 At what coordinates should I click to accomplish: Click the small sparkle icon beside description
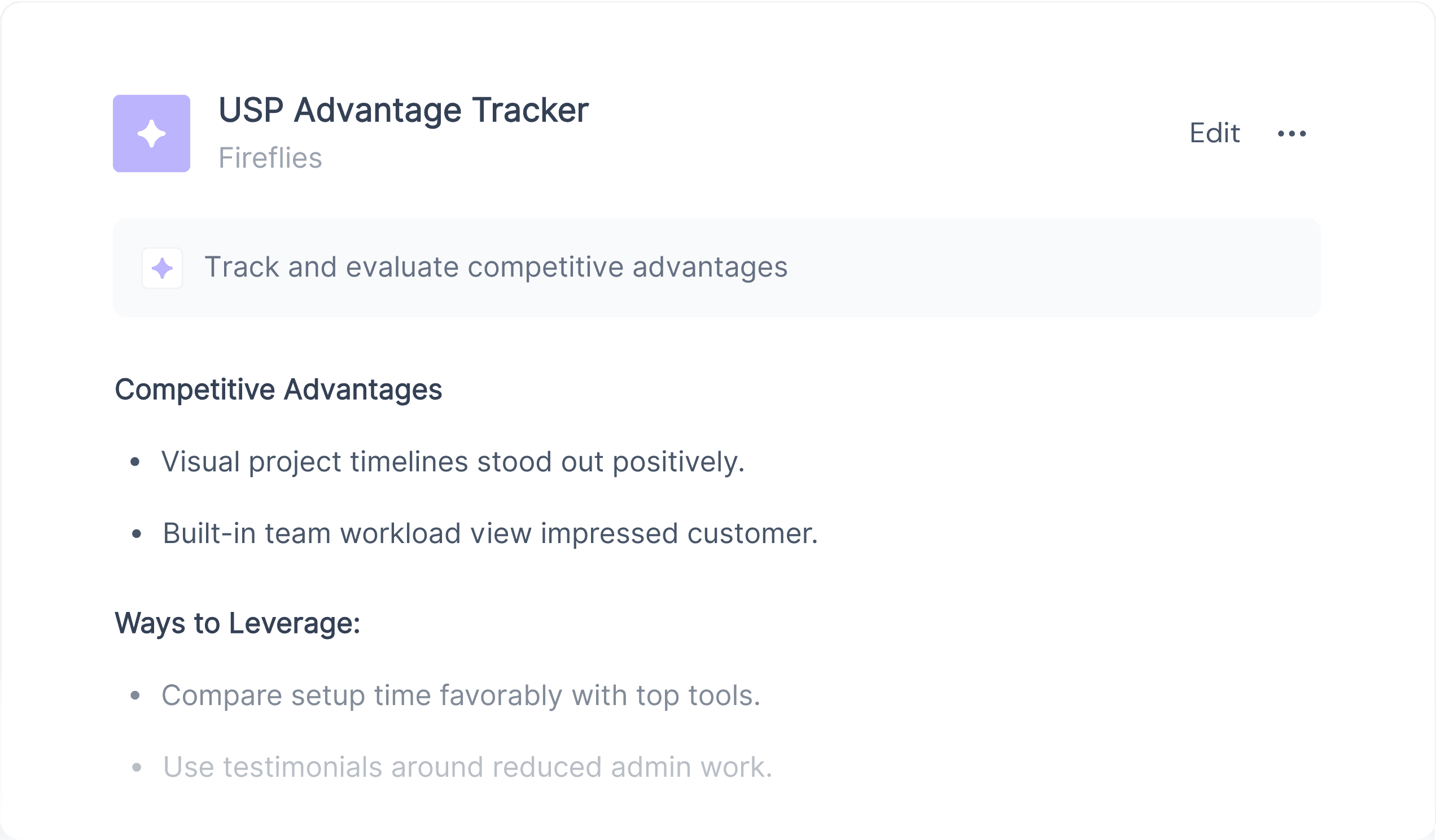point(163,268)
